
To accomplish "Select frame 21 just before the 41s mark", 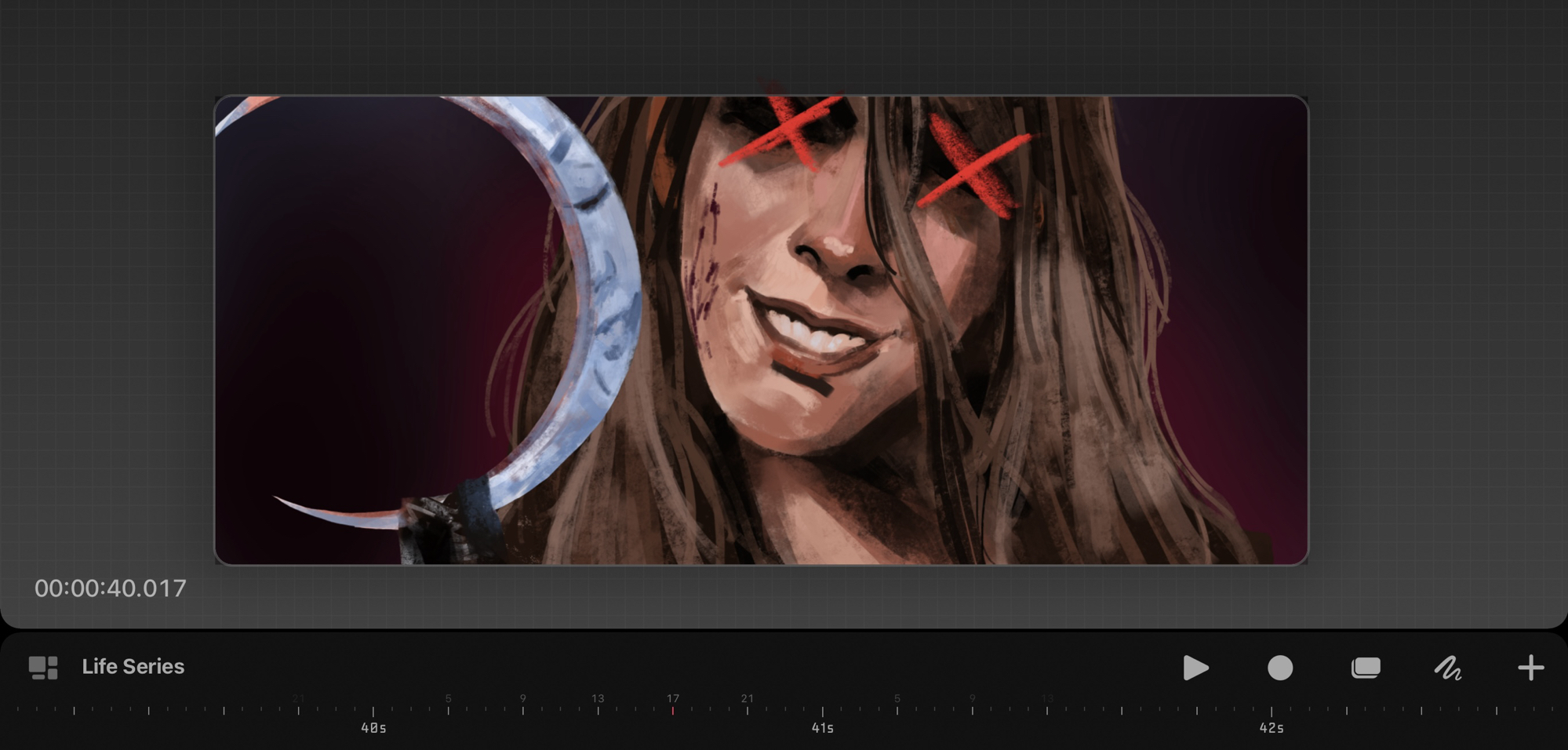I will (x=748, y=709).
